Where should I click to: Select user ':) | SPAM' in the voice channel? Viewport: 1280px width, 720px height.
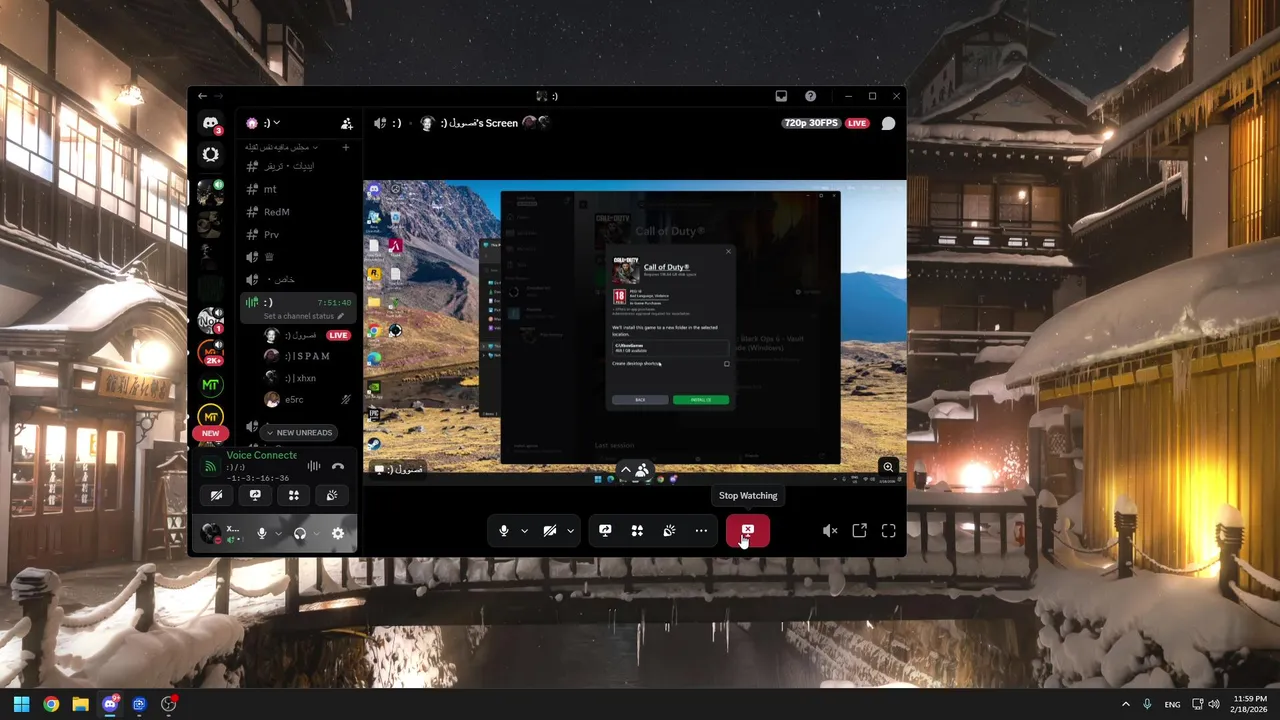point(305,356)
